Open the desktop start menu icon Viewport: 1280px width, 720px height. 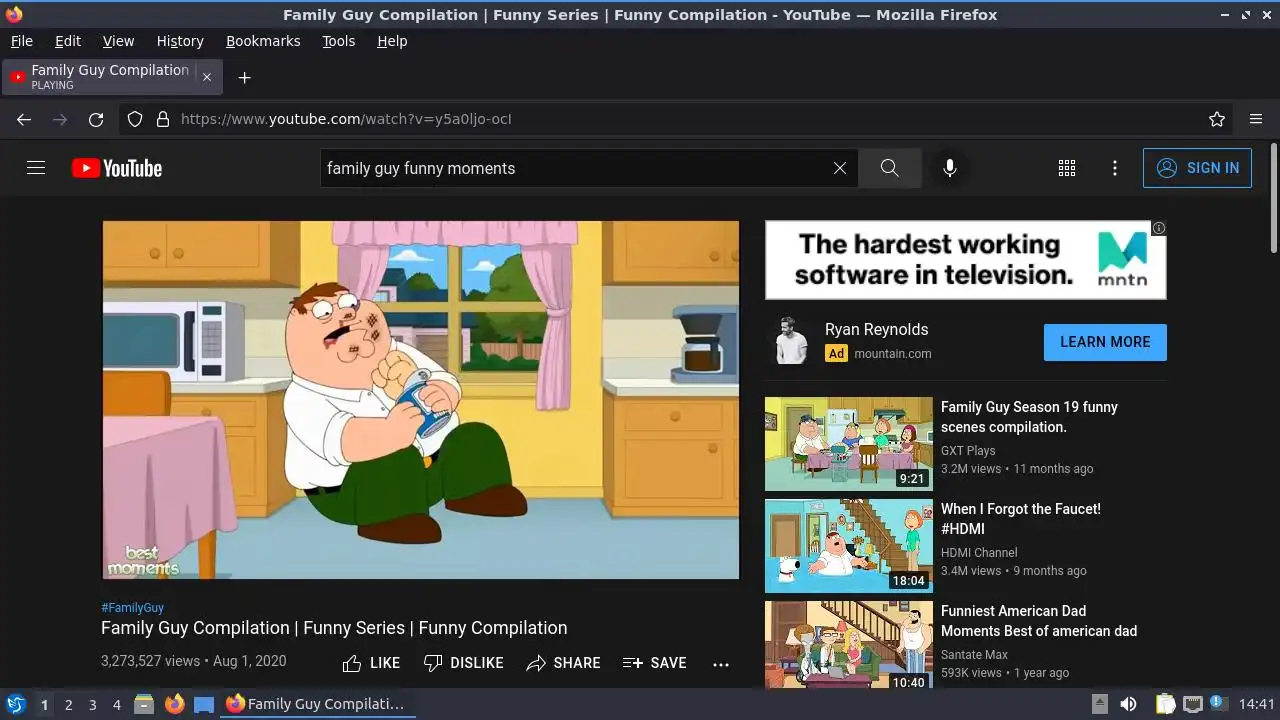[x=15, y=704]
